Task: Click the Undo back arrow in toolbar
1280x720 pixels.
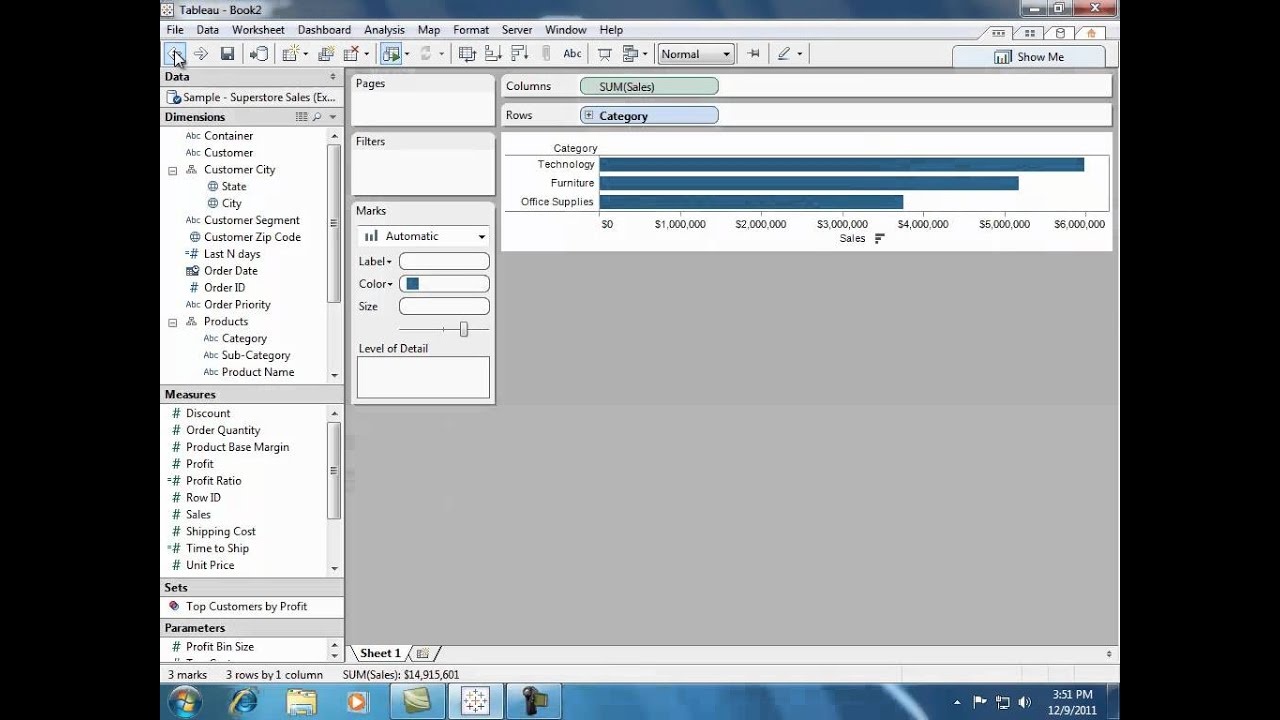Action: 175,54
